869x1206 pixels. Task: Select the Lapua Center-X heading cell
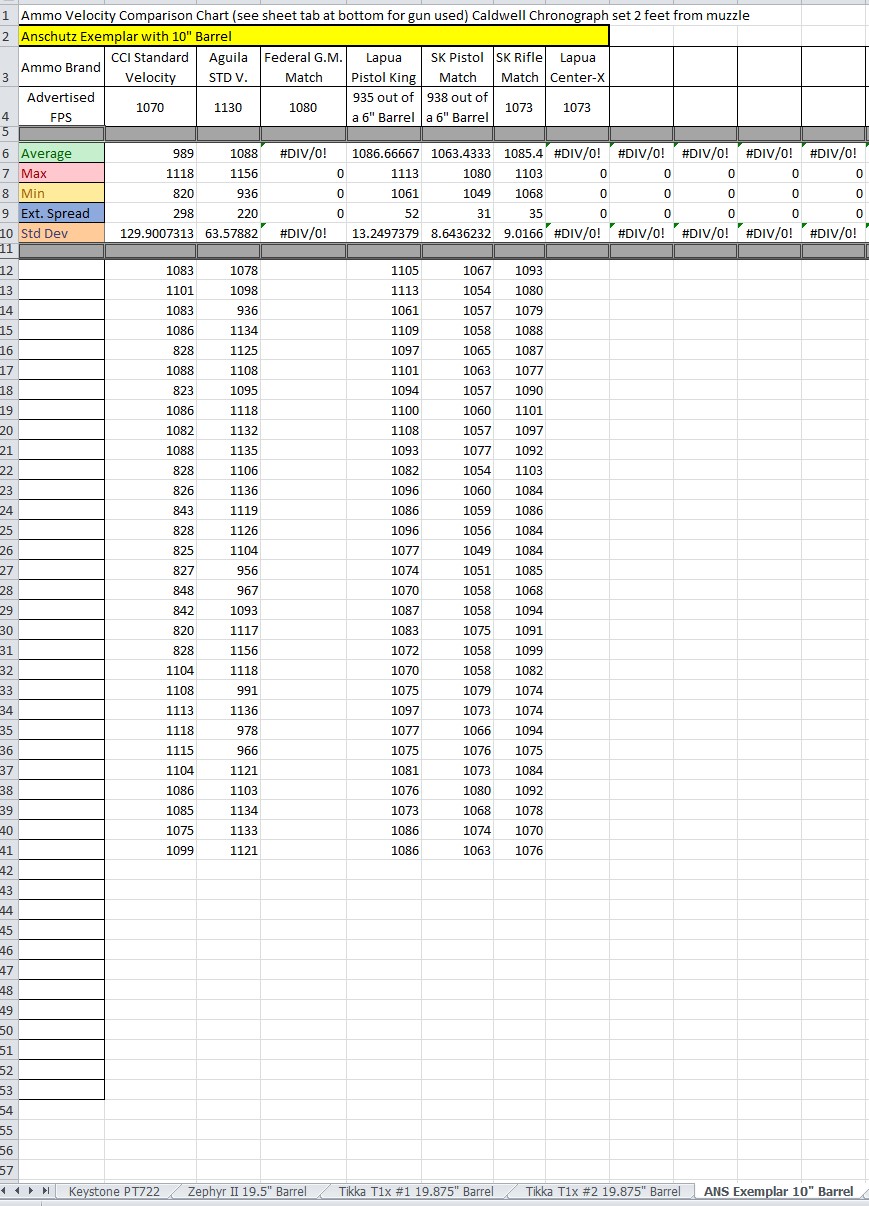[577, 67]
